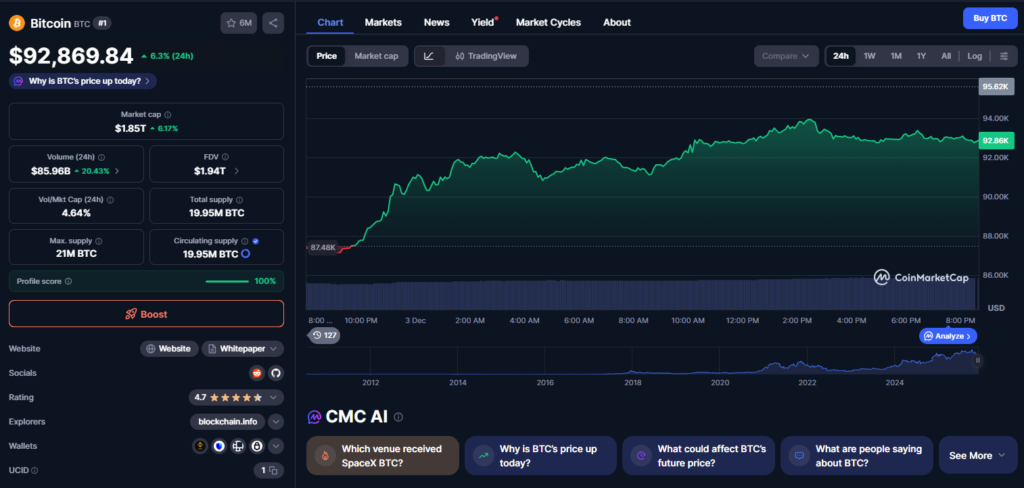Expand the FDV details arrow
This screenshot has width=1024, height=488.
tap(236, 171)
